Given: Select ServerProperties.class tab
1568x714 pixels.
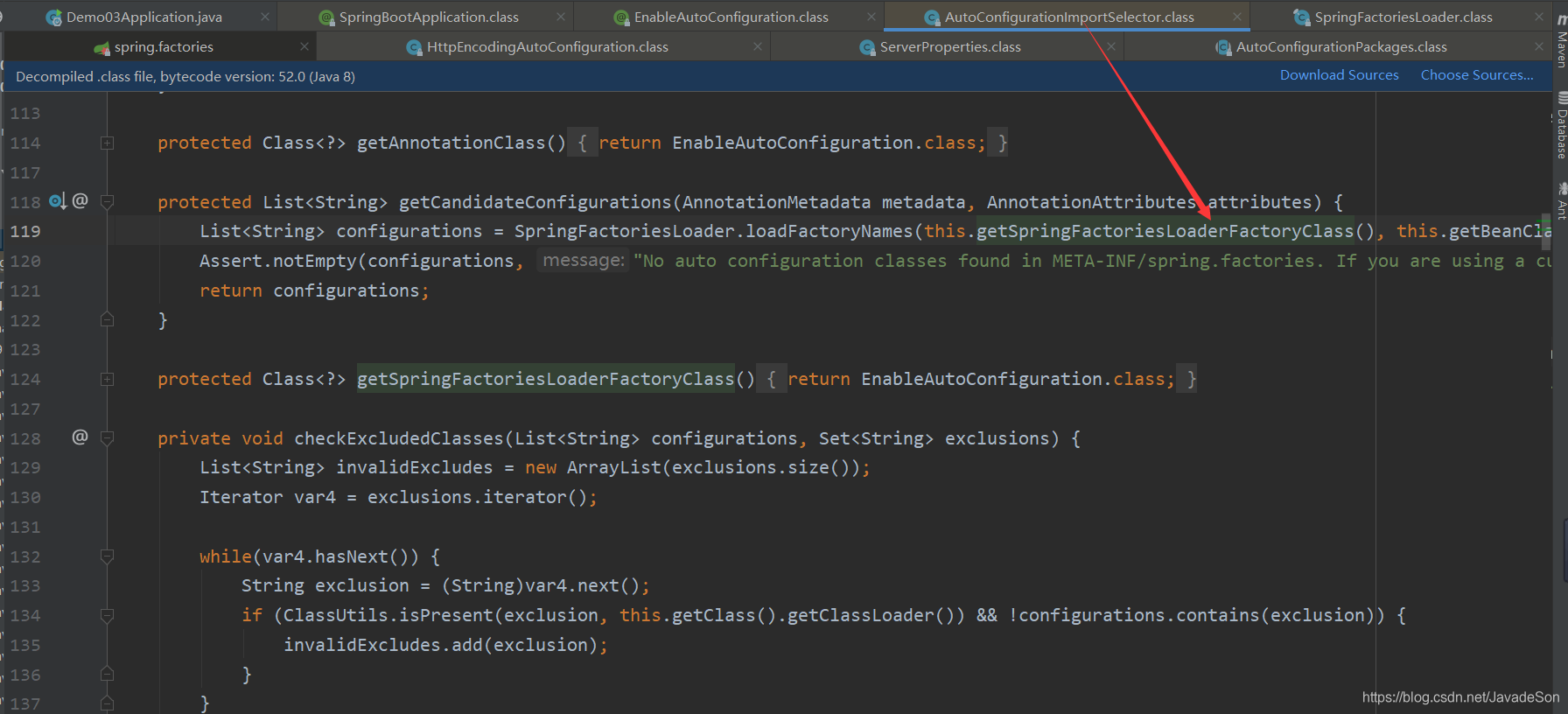Looking at the screenshot, I should 949,46.
